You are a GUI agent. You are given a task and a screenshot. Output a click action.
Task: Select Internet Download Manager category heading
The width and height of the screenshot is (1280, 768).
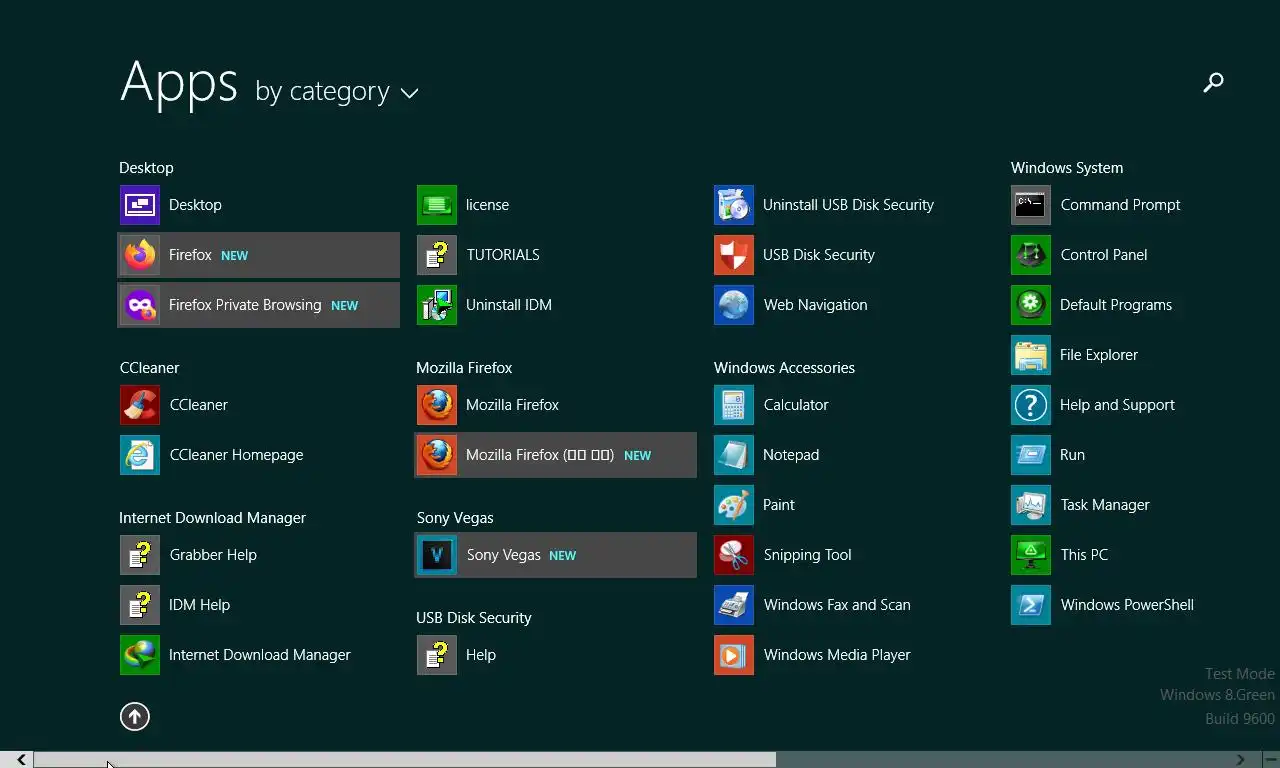(212, 518)
